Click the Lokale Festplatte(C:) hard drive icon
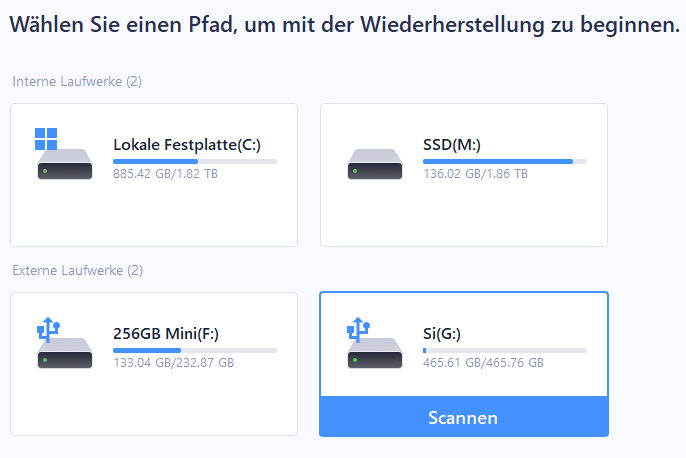686x458 pixels. 65,164
